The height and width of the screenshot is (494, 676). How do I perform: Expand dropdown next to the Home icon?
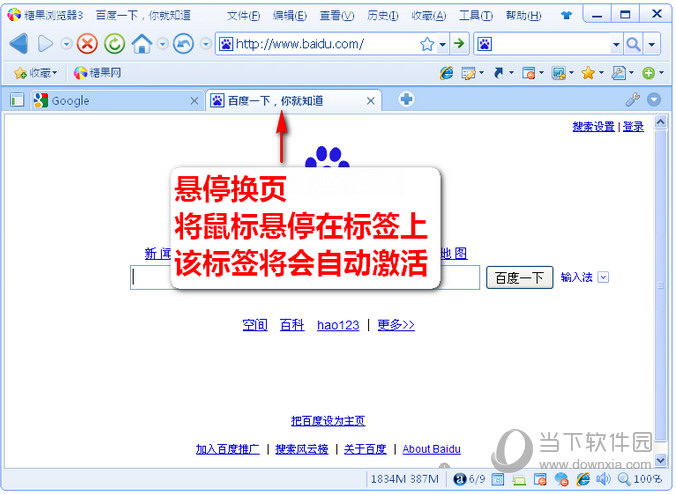coord(163,44)
